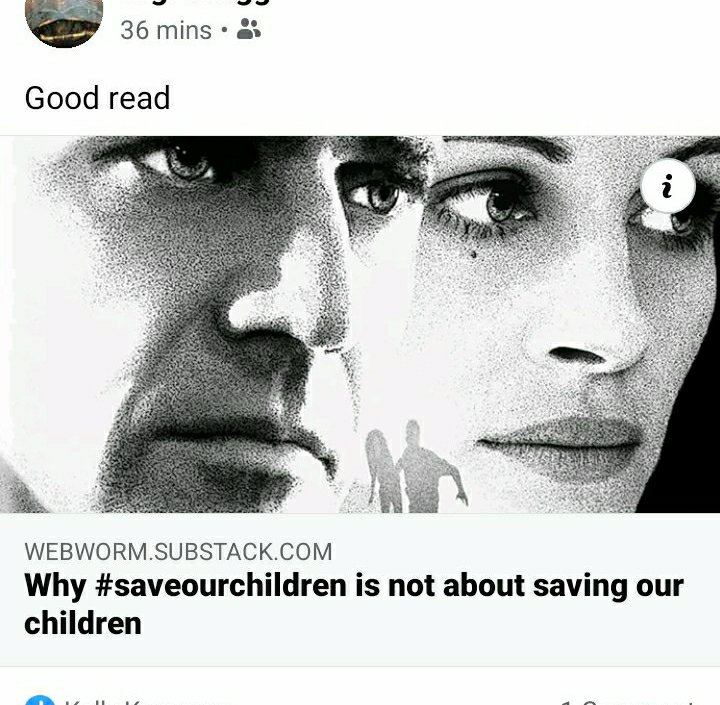
Task: Click the word 'Why' starting the article title
Action: tap(55, 587)
